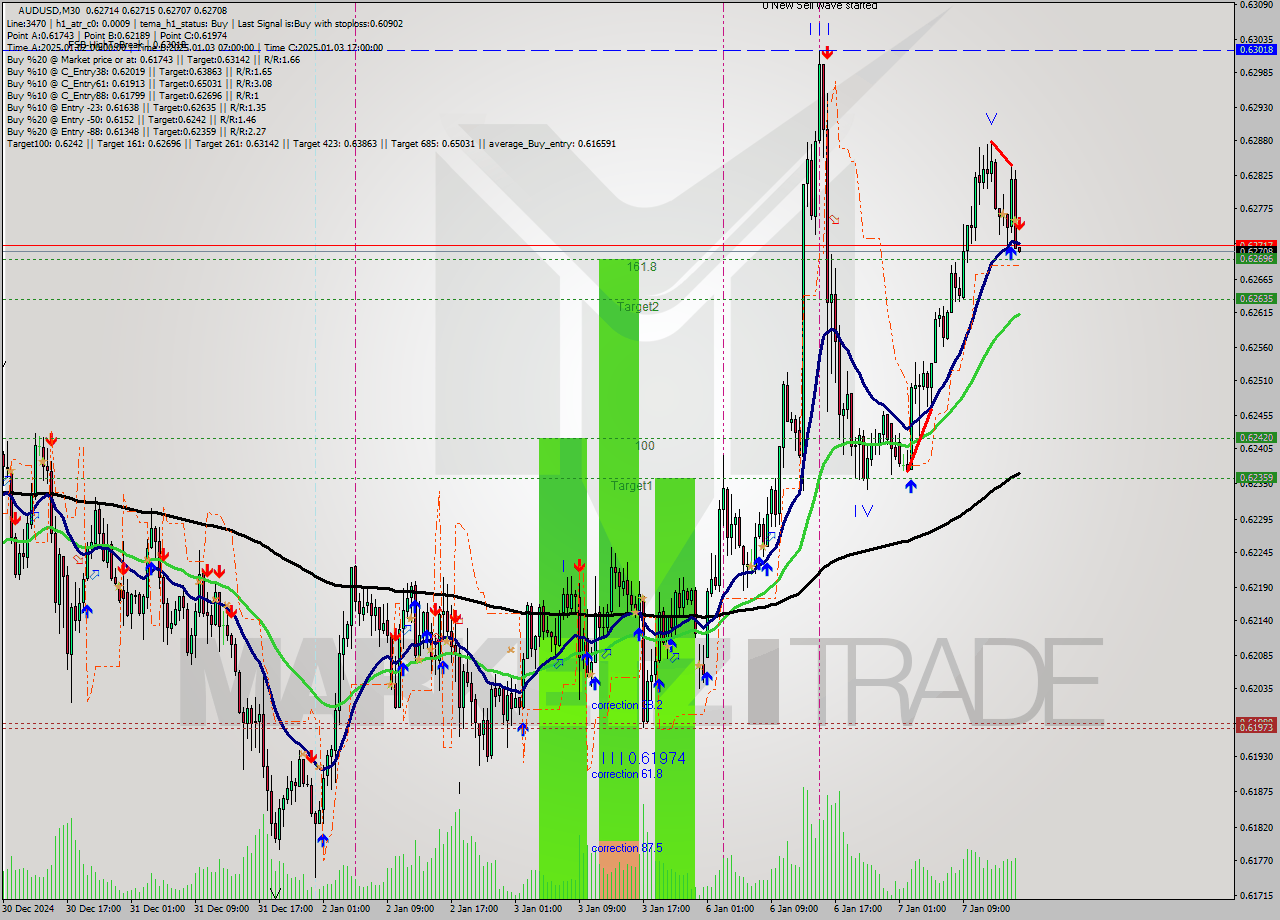Click the green 0.62696 price tag

point(1256,259)
